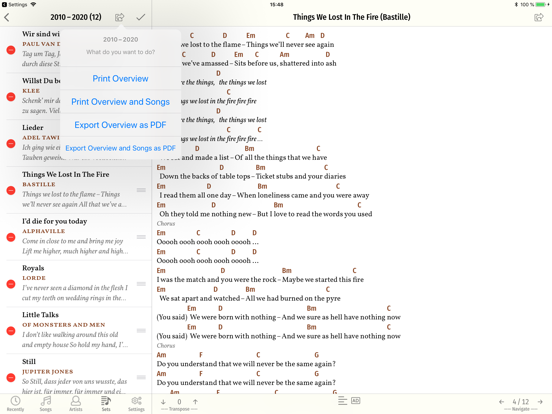The height and width of the screenshot is (414, 552).
Task: Share the current song via top-right icon
Action: [539, 17]
